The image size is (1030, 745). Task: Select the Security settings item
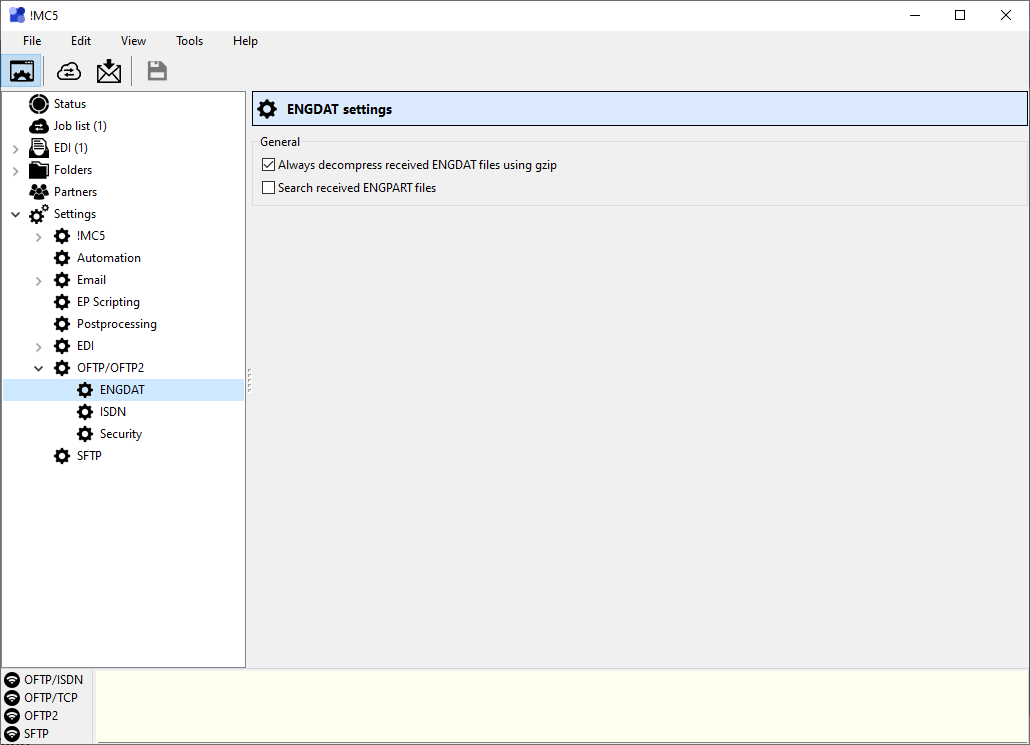click(121, 434)
